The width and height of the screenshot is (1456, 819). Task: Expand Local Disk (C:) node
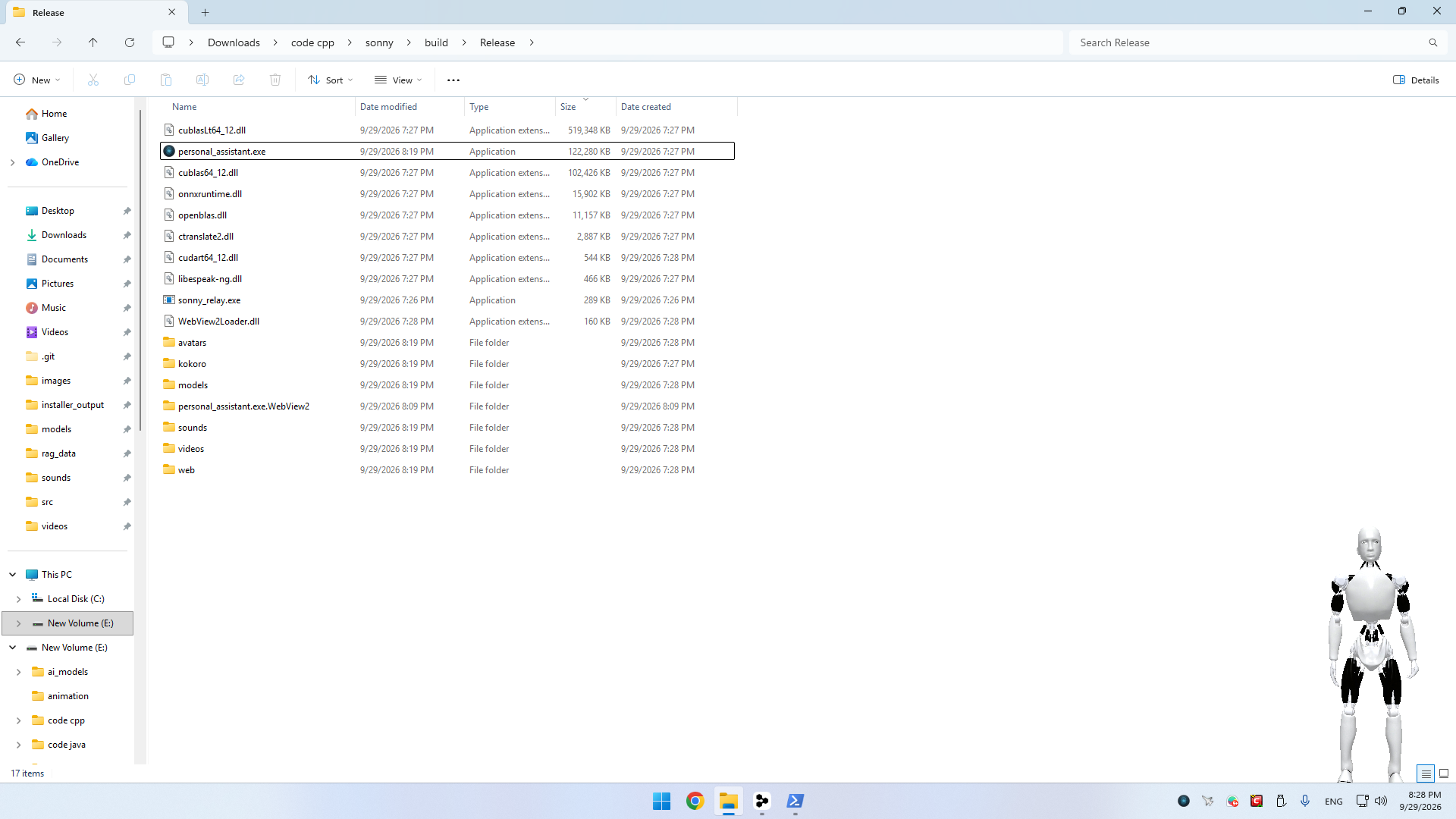pyautogui.click(x=19, y=599)
